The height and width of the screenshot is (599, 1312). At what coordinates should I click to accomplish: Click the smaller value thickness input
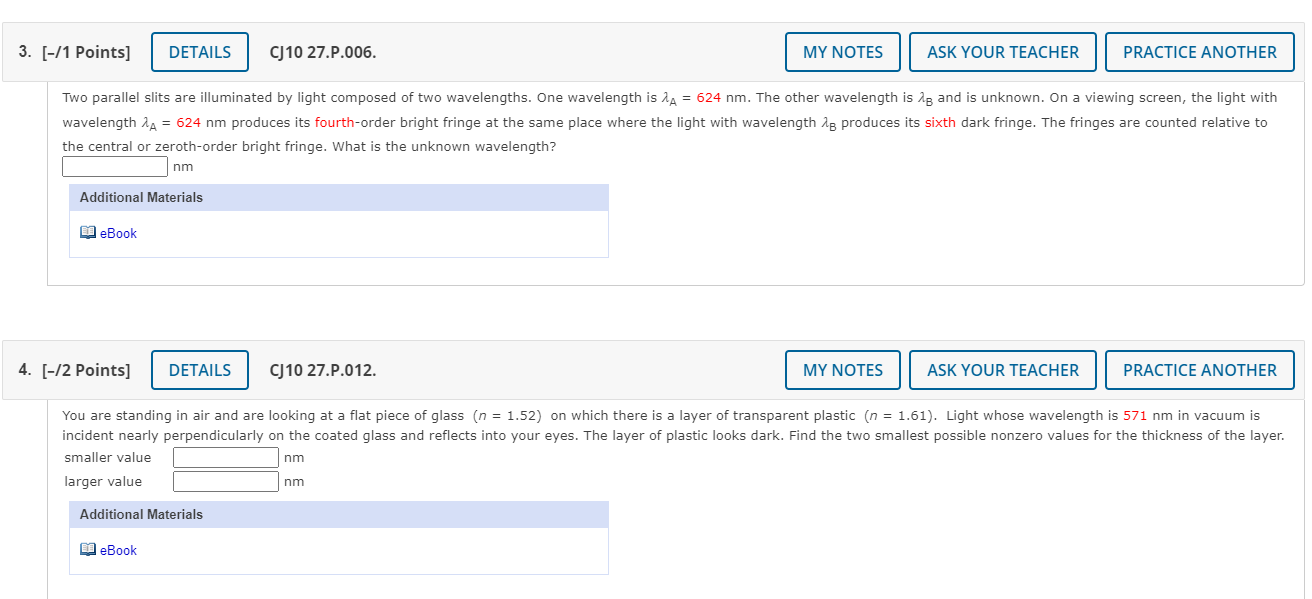pos(226,458)
